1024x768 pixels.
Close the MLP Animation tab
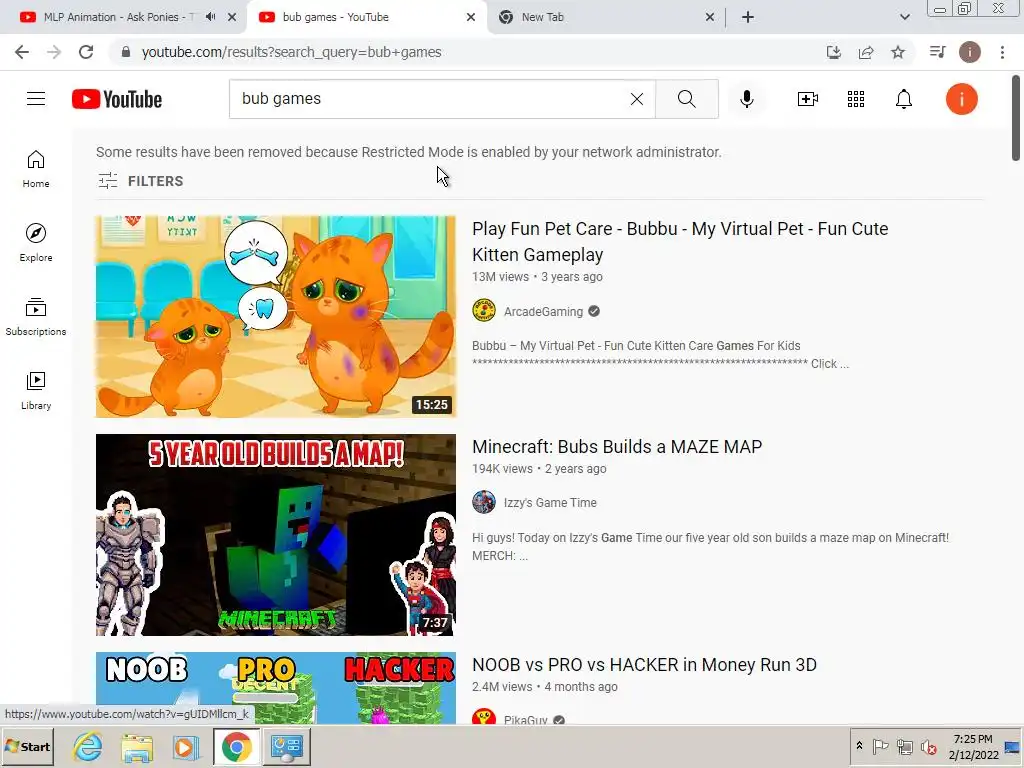coord(232,17)
